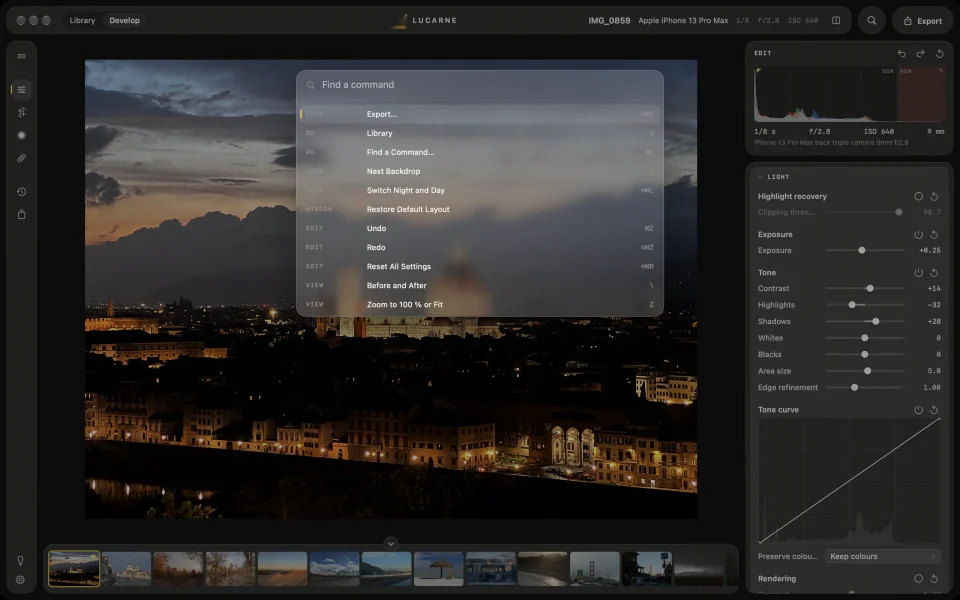Open the settings gear in sidebar
960x600 pixels.
(x=20, y=579)
